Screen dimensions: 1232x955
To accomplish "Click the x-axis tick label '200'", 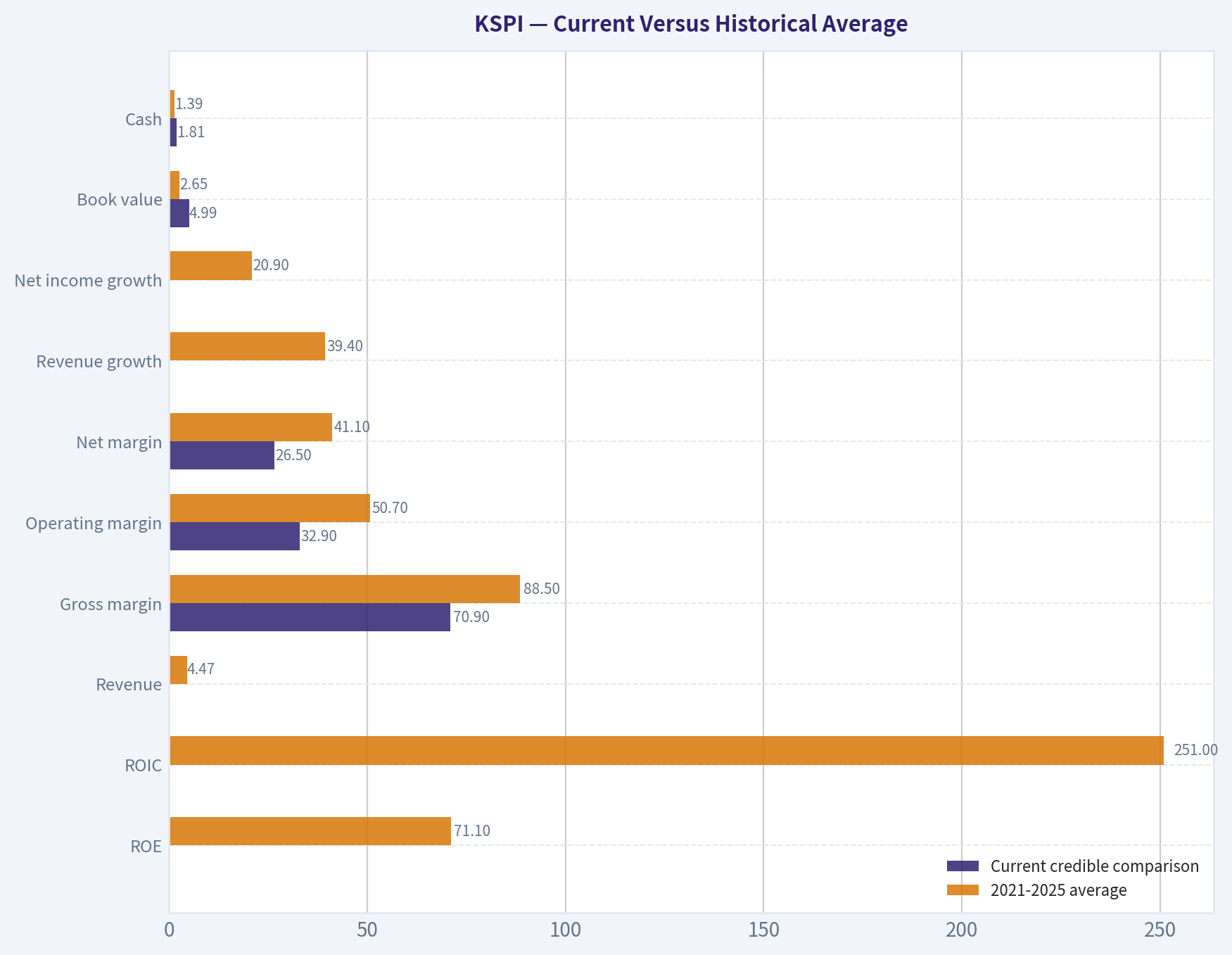I will [x=962, y=930].
